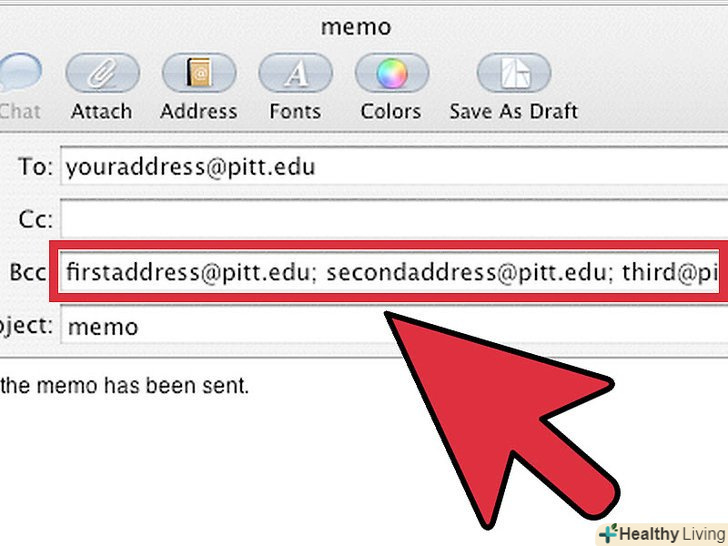The image size is (728, 546).
Task: Click the Attach paperclip icon
Action: pos(101,73)
